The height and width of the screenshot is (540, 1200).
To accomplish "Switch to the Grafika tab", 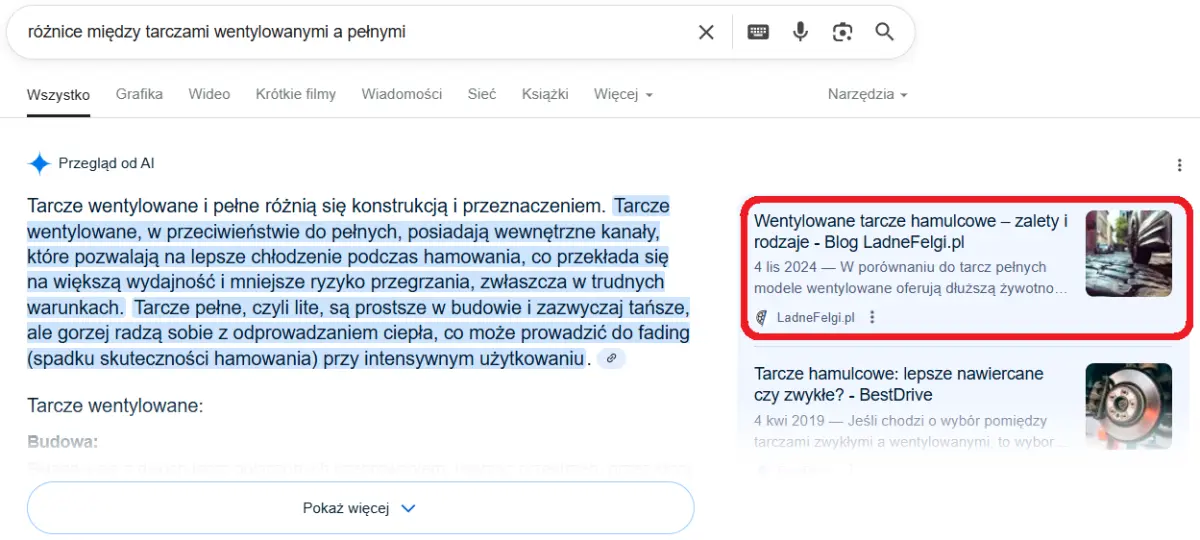I will (x=139, y=94).
